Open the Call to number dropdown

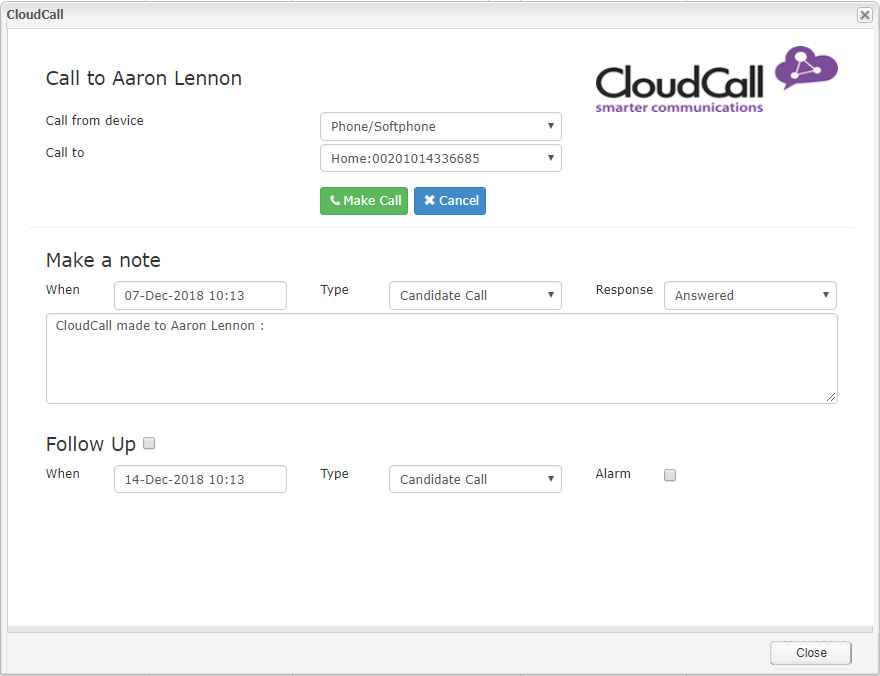click(x=441, y=158)
